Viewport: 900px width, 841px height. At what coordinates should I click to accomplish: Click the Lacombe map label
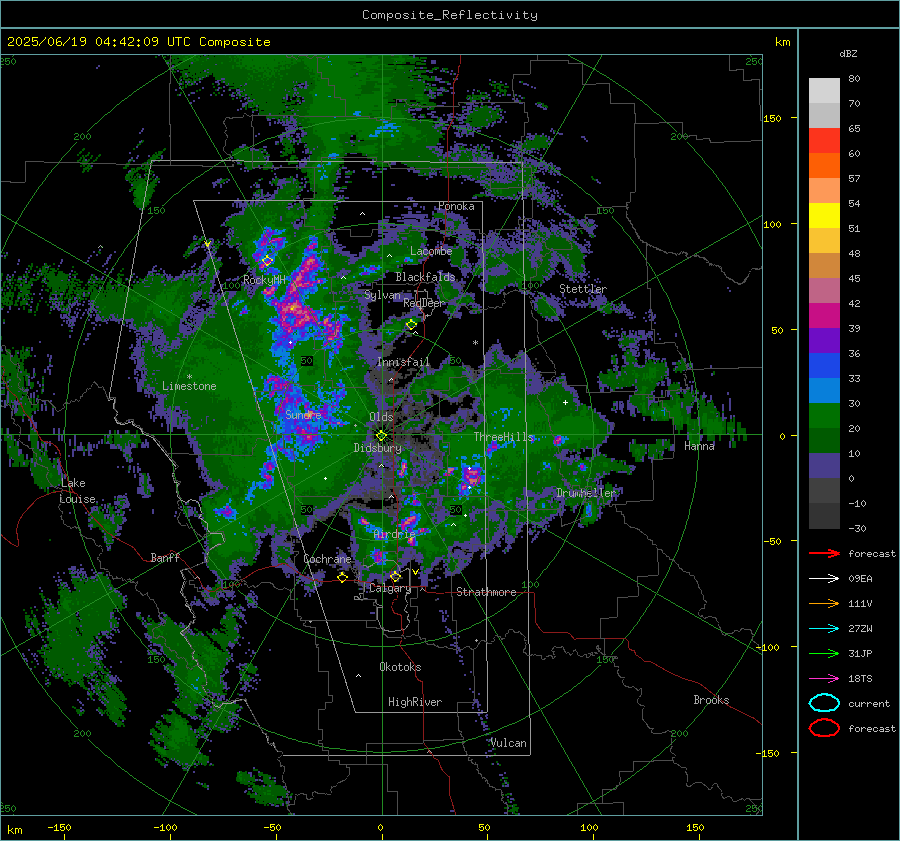tap(431, 251)
